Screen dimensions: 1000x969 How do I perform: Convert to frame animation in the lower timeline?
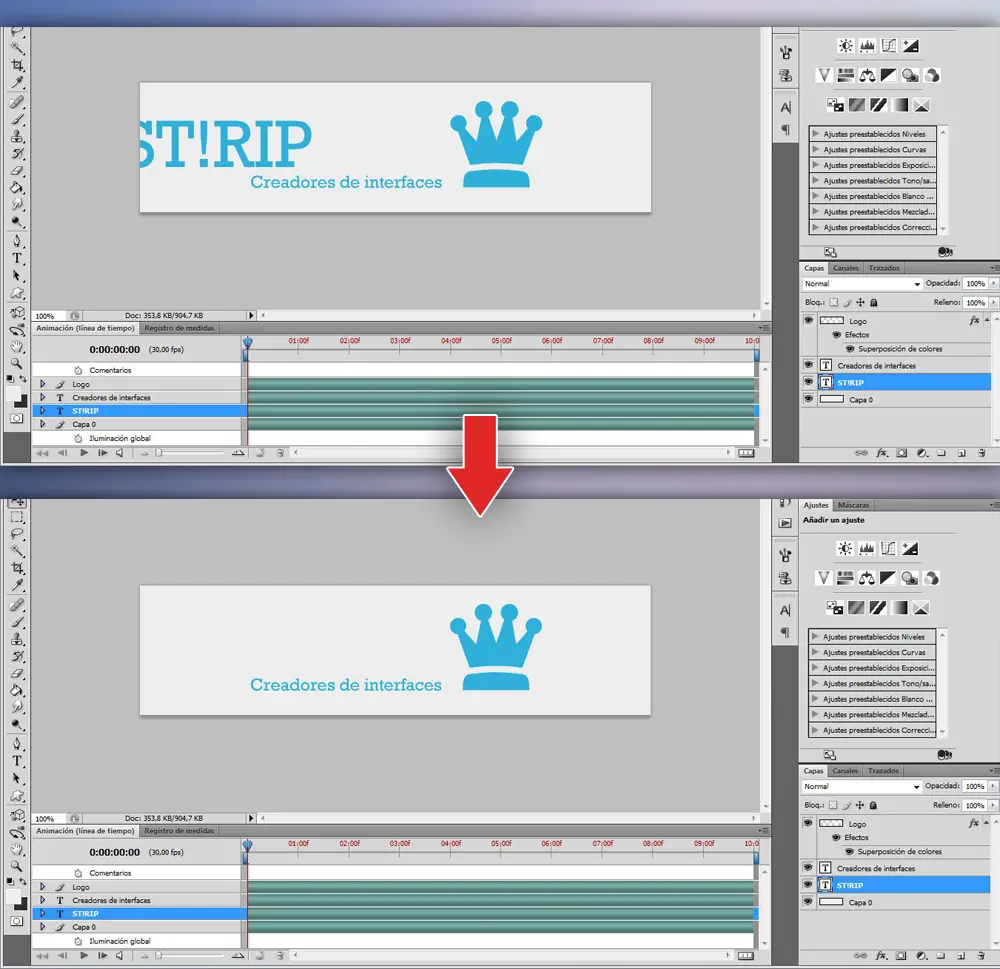(x=746, y=956)
